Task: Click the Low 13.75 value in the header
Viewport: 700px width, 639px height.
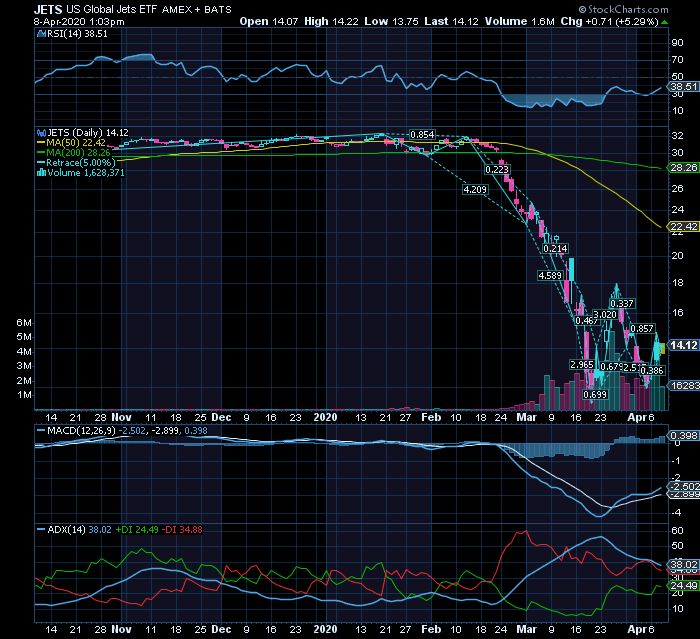Action: pyautogui.click(x=392, y=21)
